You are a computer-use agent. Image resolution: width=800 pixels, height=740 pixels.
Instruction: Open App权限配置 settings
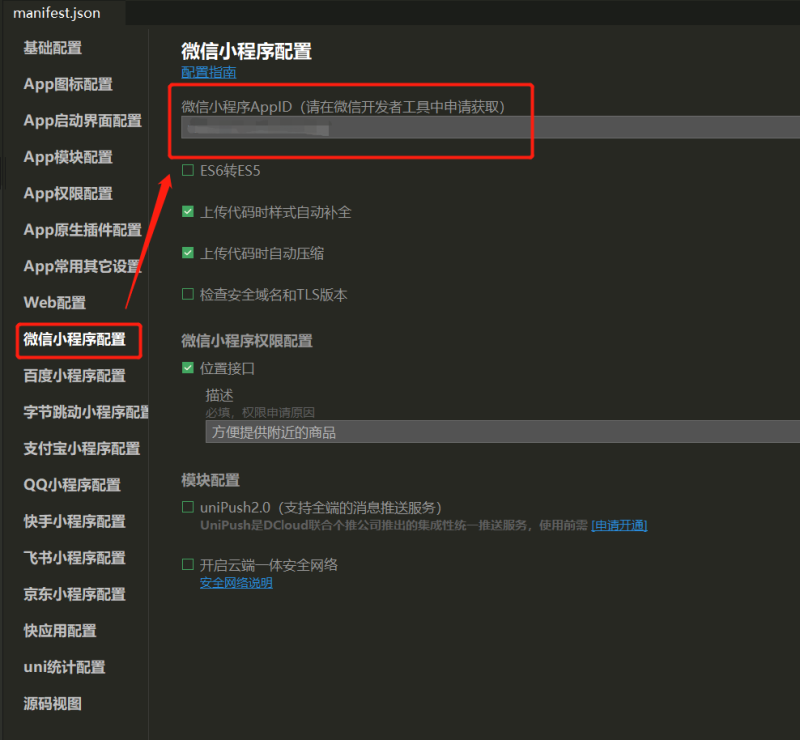click(68, 193)
